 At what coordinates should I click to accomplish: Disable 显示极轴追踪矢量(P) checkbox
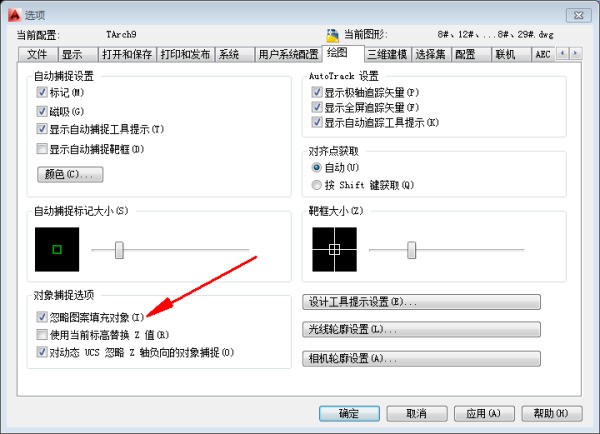point(318,93)
